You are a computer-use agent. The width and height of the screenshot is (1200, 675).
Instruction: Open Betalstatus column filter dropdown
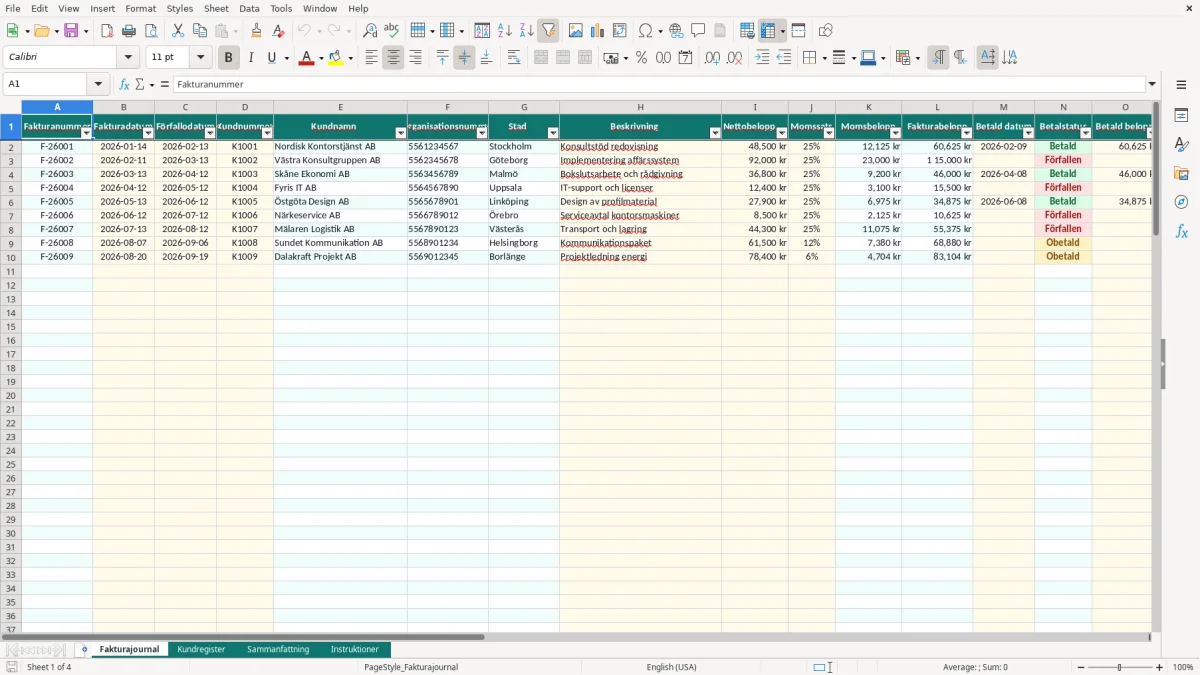(x=1086, y=133)
